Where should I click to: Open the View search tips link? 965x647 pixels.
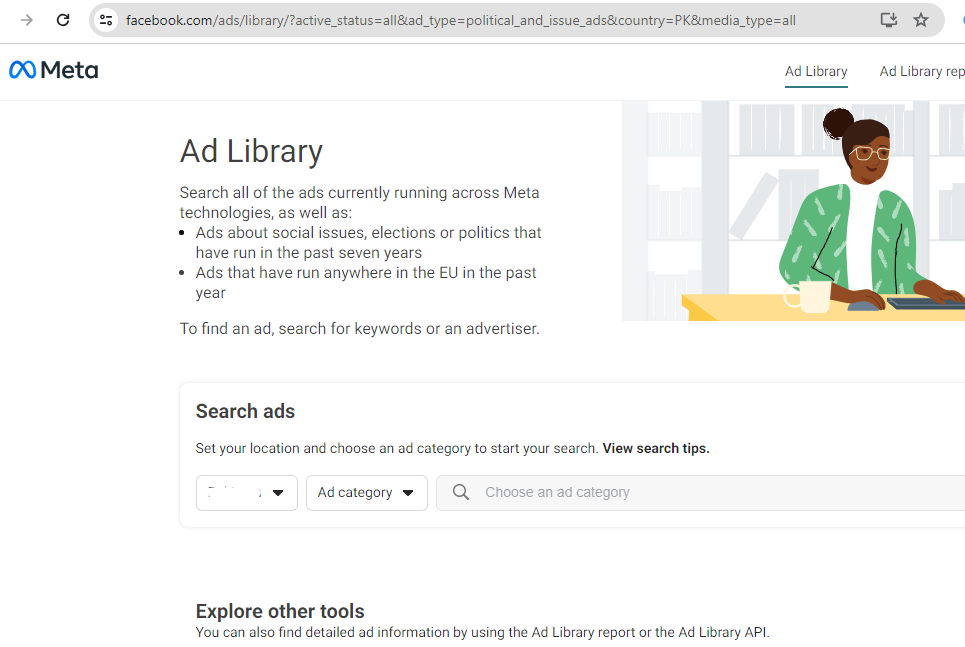(x=655, y=448)
